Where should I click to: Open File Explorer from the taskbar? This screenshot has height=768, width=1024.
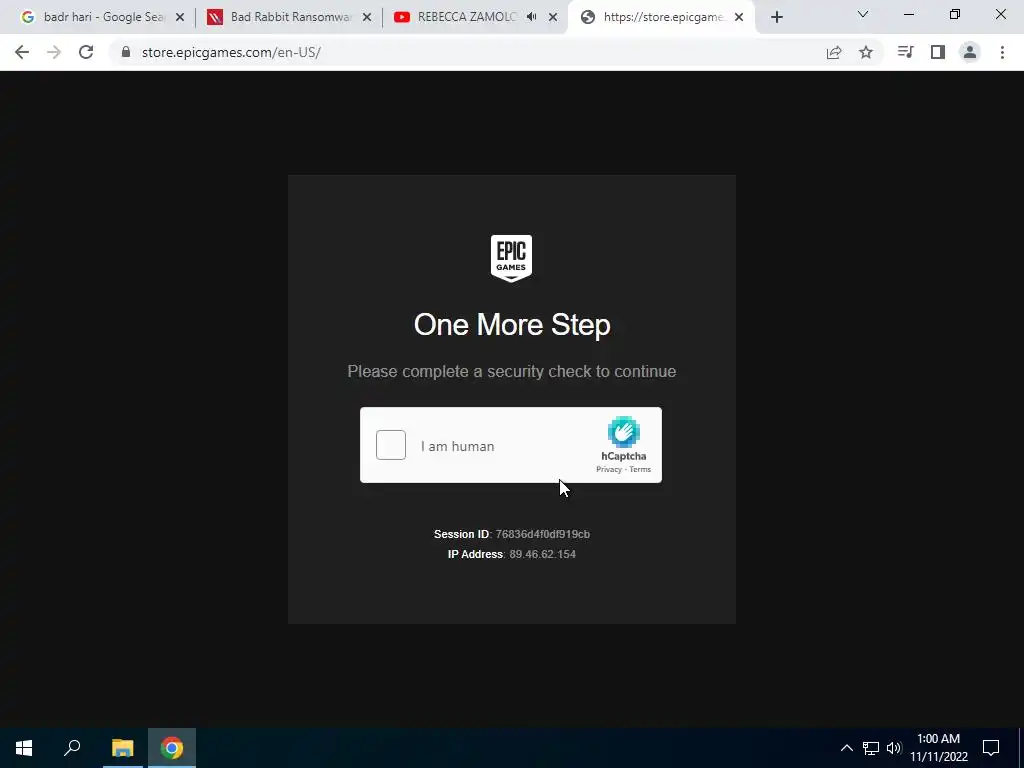[122, 748]
